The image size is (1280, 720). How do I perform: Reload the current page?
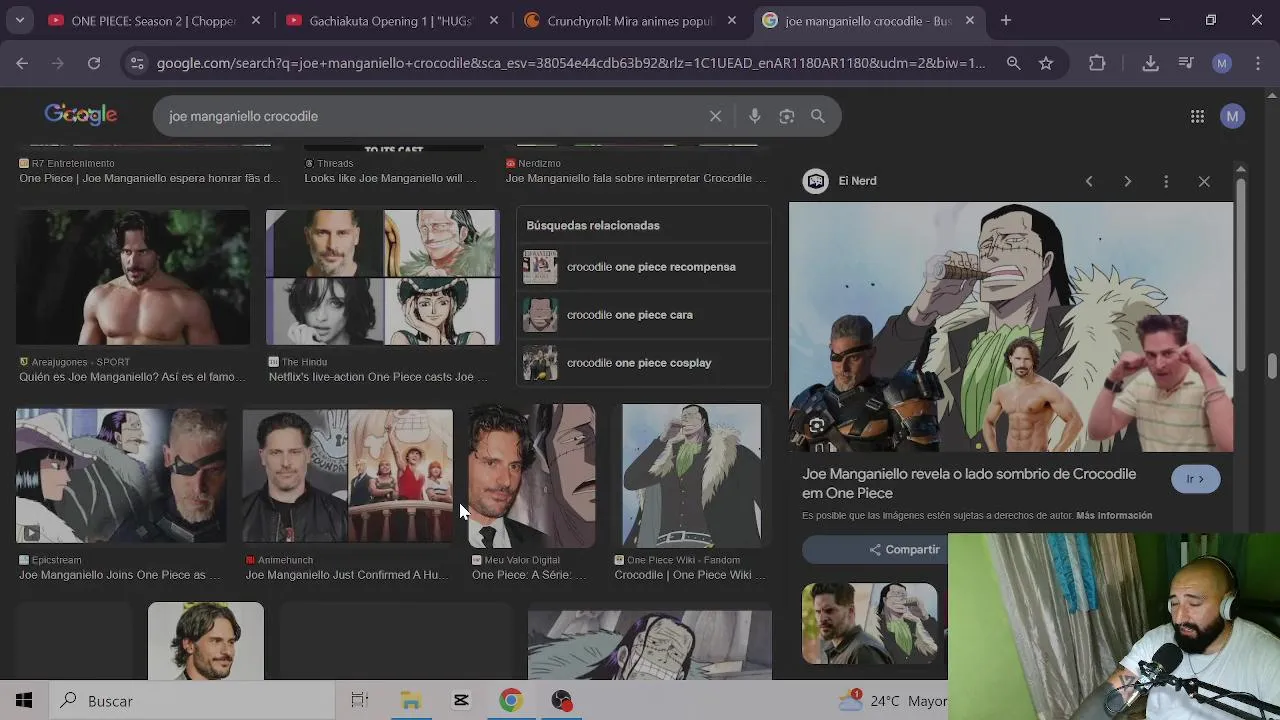pyautogui.click(x=94, y=63)
